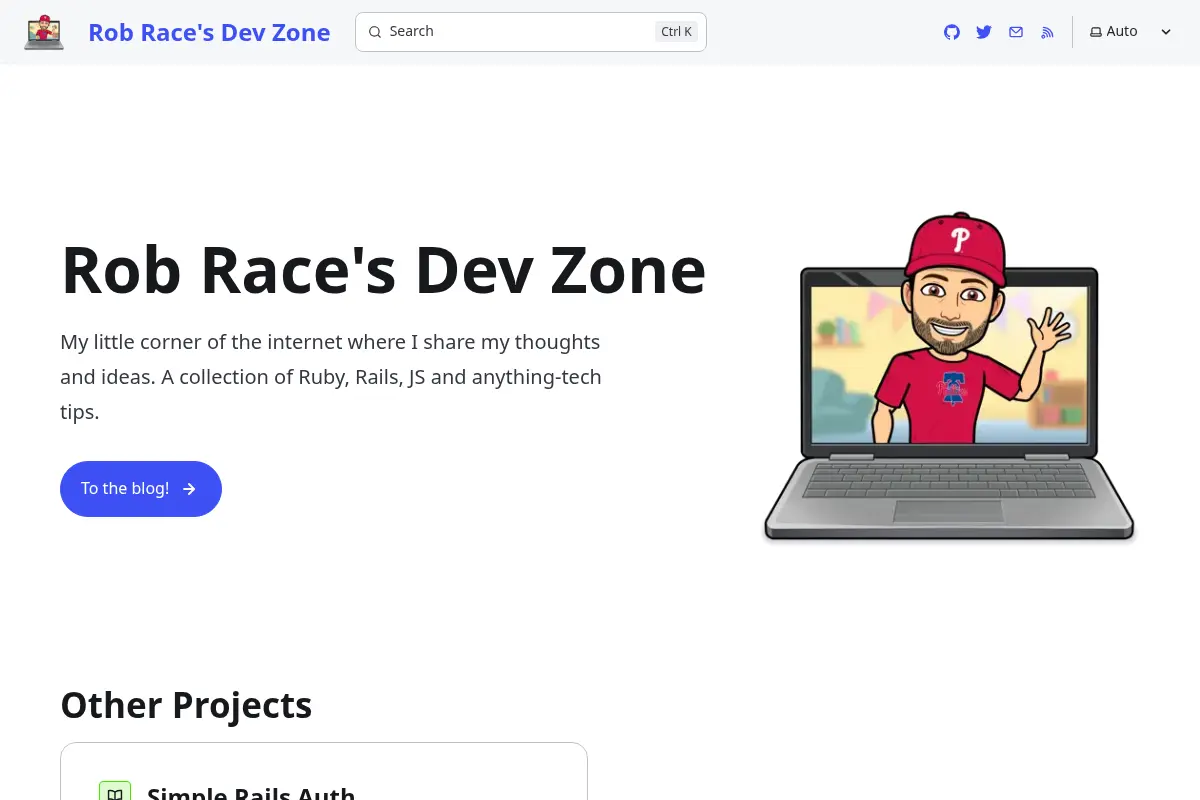Focus the Search input field
Image resolution: width=1200 pixels, height=800 pixels.
point(531,32)
